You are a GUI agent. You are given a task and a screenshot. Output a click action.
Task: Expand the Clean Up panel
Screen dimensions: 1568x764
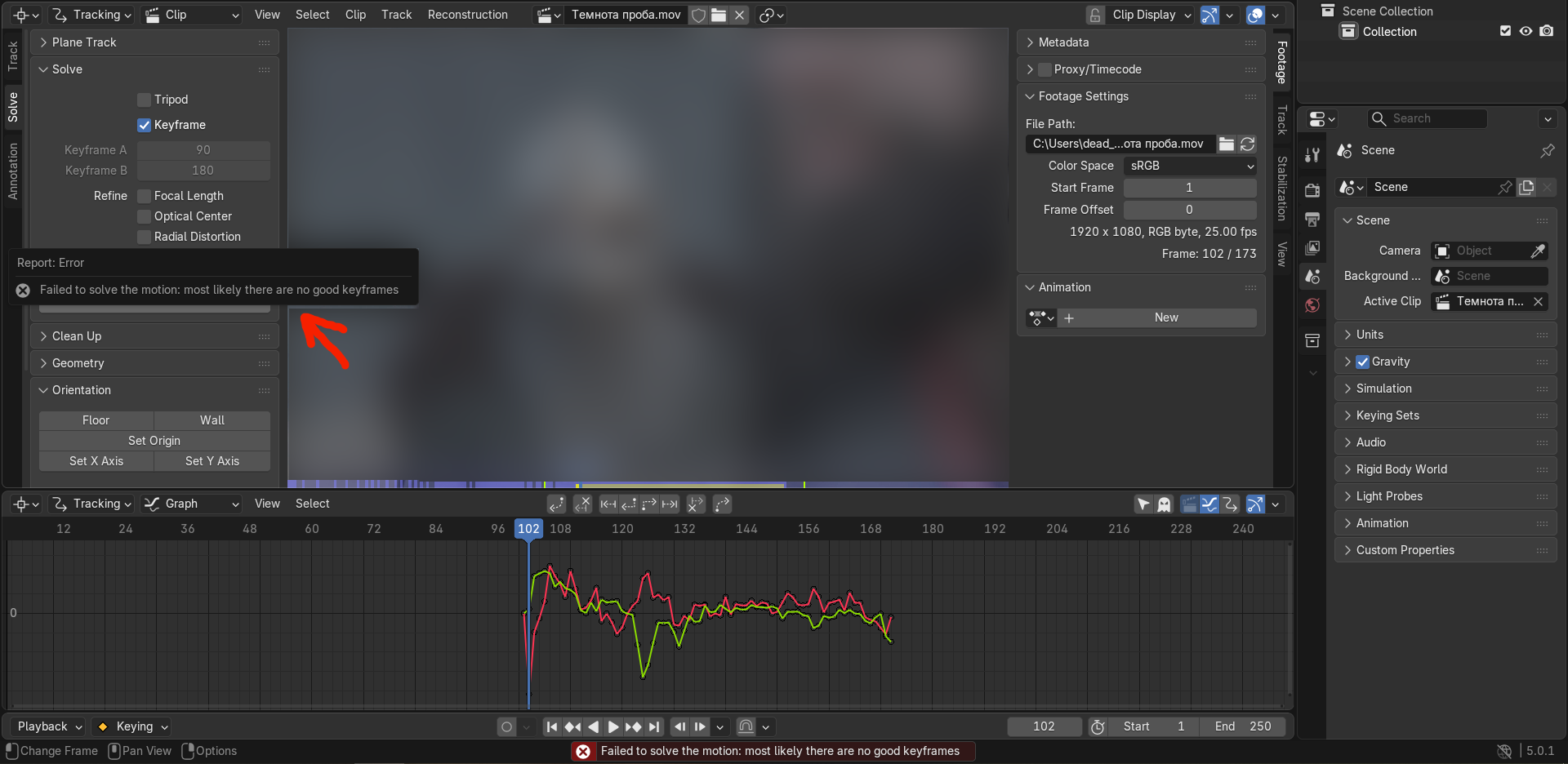tap(154, 336)
